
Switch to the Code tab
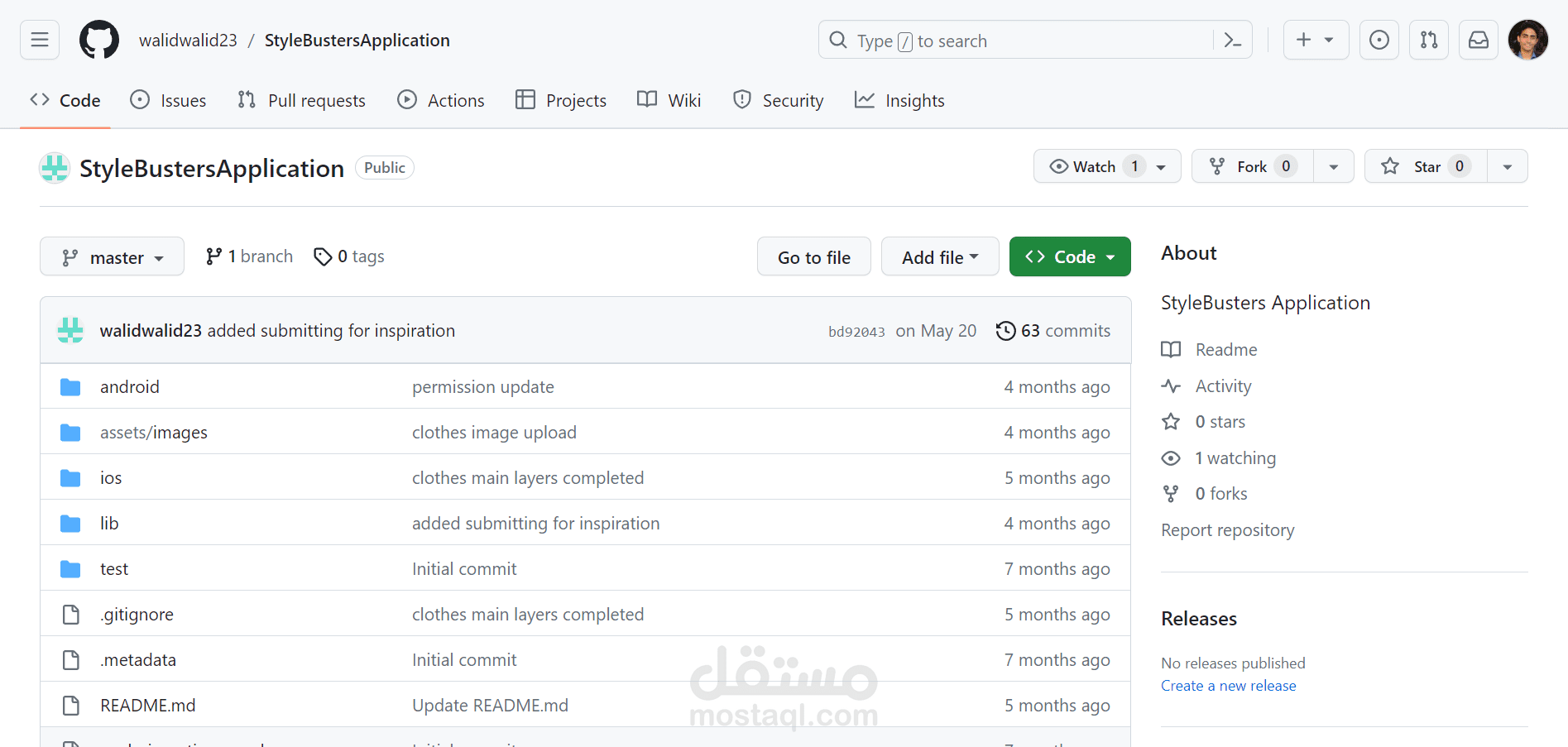(65, 100)
